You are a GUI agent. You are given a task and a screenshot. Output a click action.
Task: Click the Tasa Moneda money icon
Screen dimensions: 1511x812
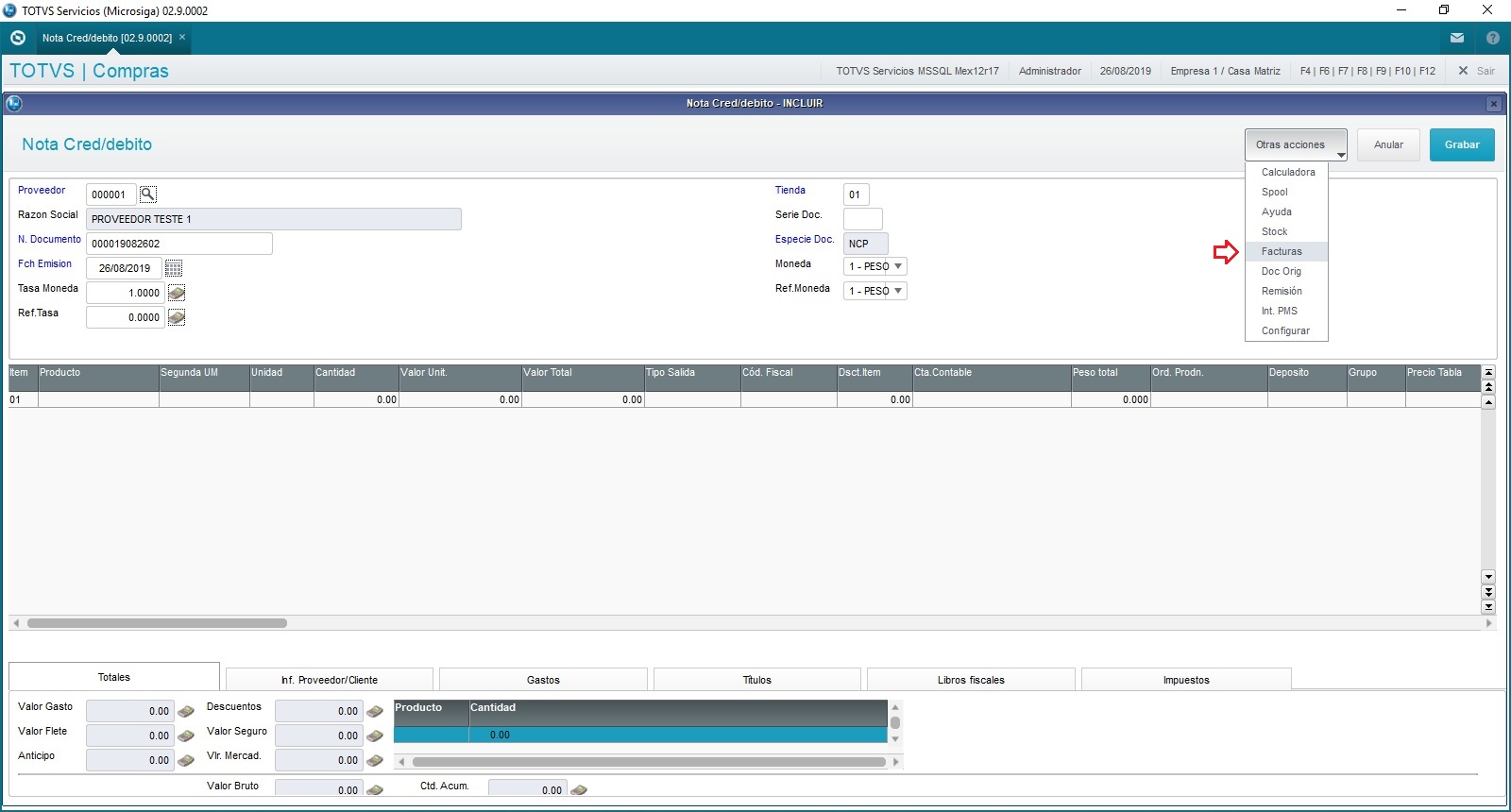click(x=177, y=293)
